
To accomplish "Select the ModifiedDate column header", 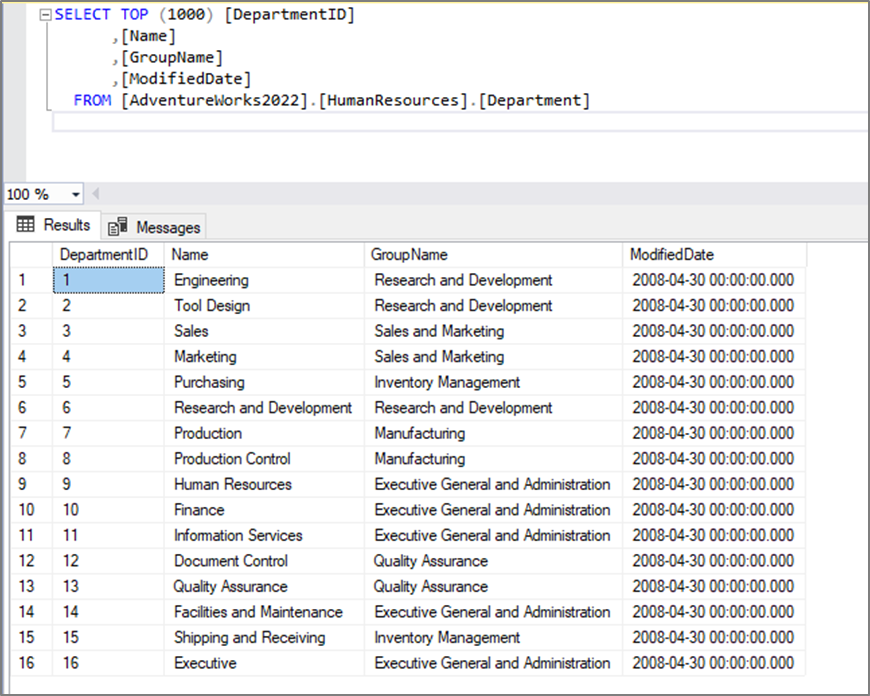I will pyautogui.click(x=715, y=254).
